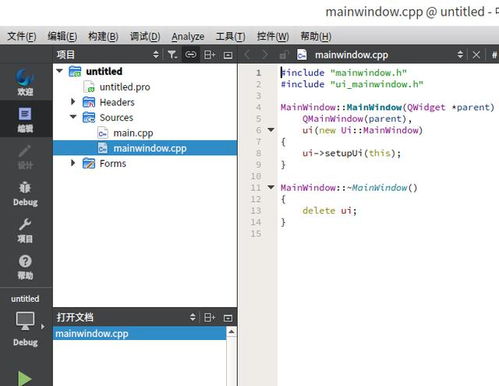Open the 构建(B) menu

[x=103, y=36]
